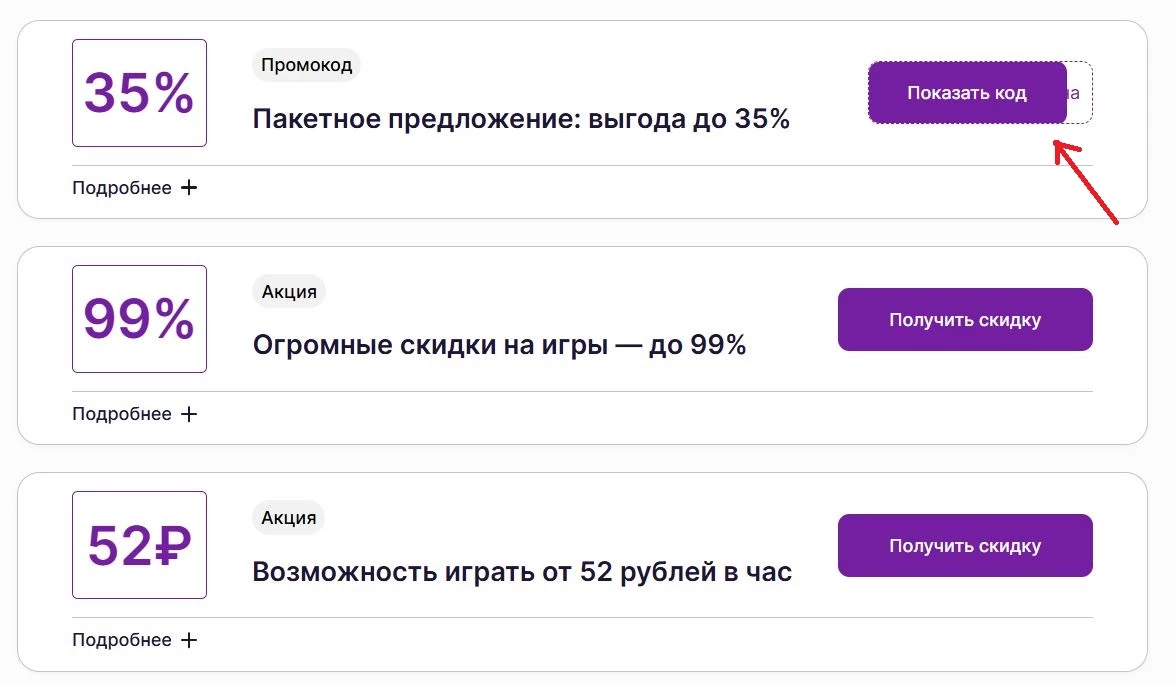Click the title about playing from 52 rubles
The height and width of the screenshot is (685, 1176).
coord(524,571)
